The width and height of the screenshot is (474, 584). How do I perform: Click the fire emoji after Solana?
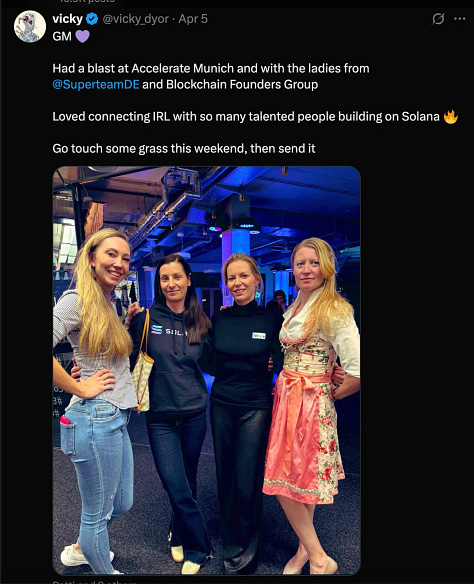451,117
